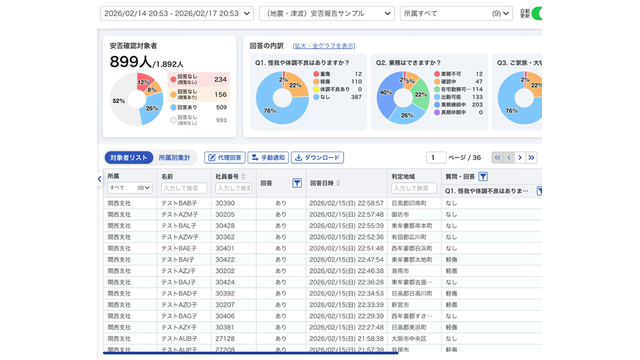Sort by 社員番号 column
Screen dimensions: 640x360
click(x=243, y=176)
